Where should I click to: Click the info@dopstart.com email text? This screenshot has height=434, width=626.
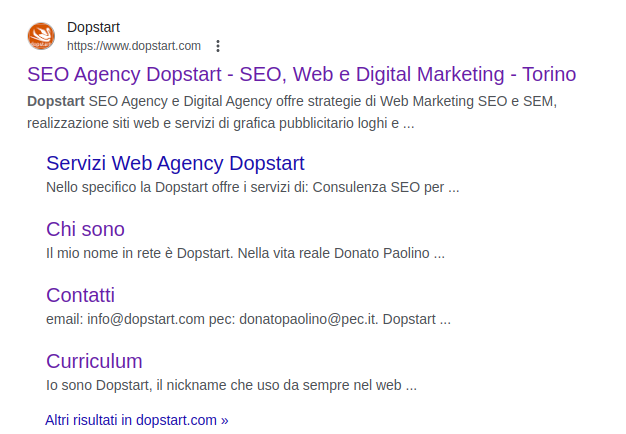coord(146,319)
